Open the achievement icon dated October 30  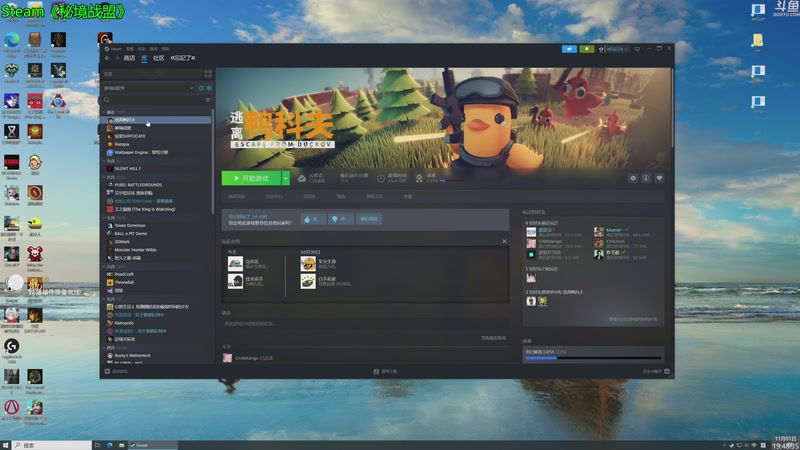[x=308, y=264]
